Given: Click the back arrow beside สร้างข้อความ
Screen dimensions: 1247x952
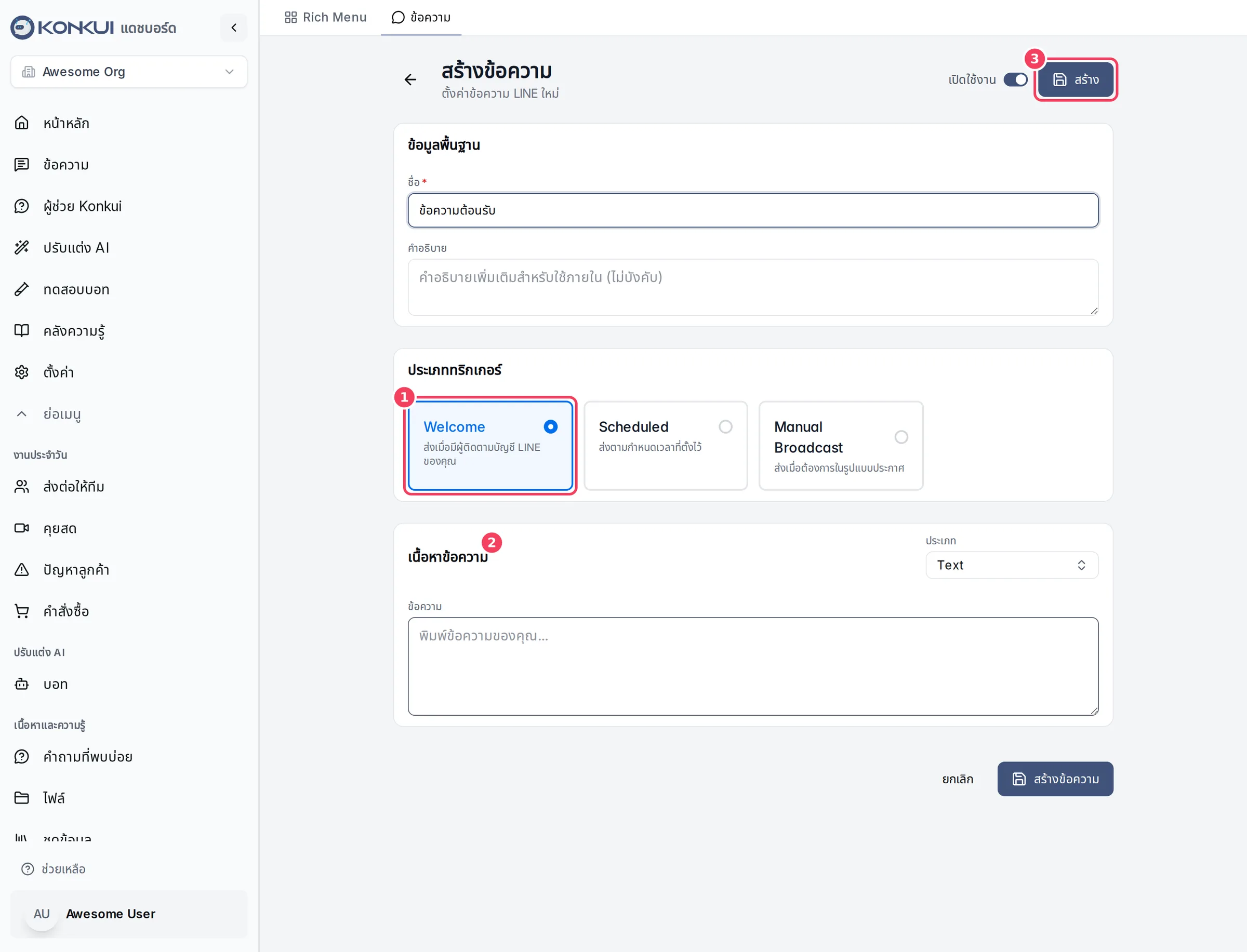Looking at the screenshot, I should pos(410,79).
